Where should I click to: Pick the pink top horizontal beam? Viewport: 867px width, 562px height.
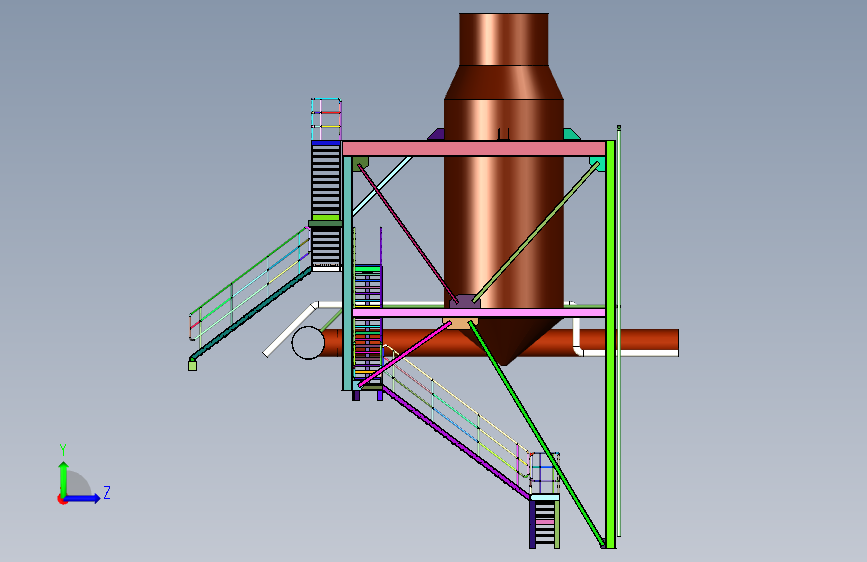(x=474, y=148)
